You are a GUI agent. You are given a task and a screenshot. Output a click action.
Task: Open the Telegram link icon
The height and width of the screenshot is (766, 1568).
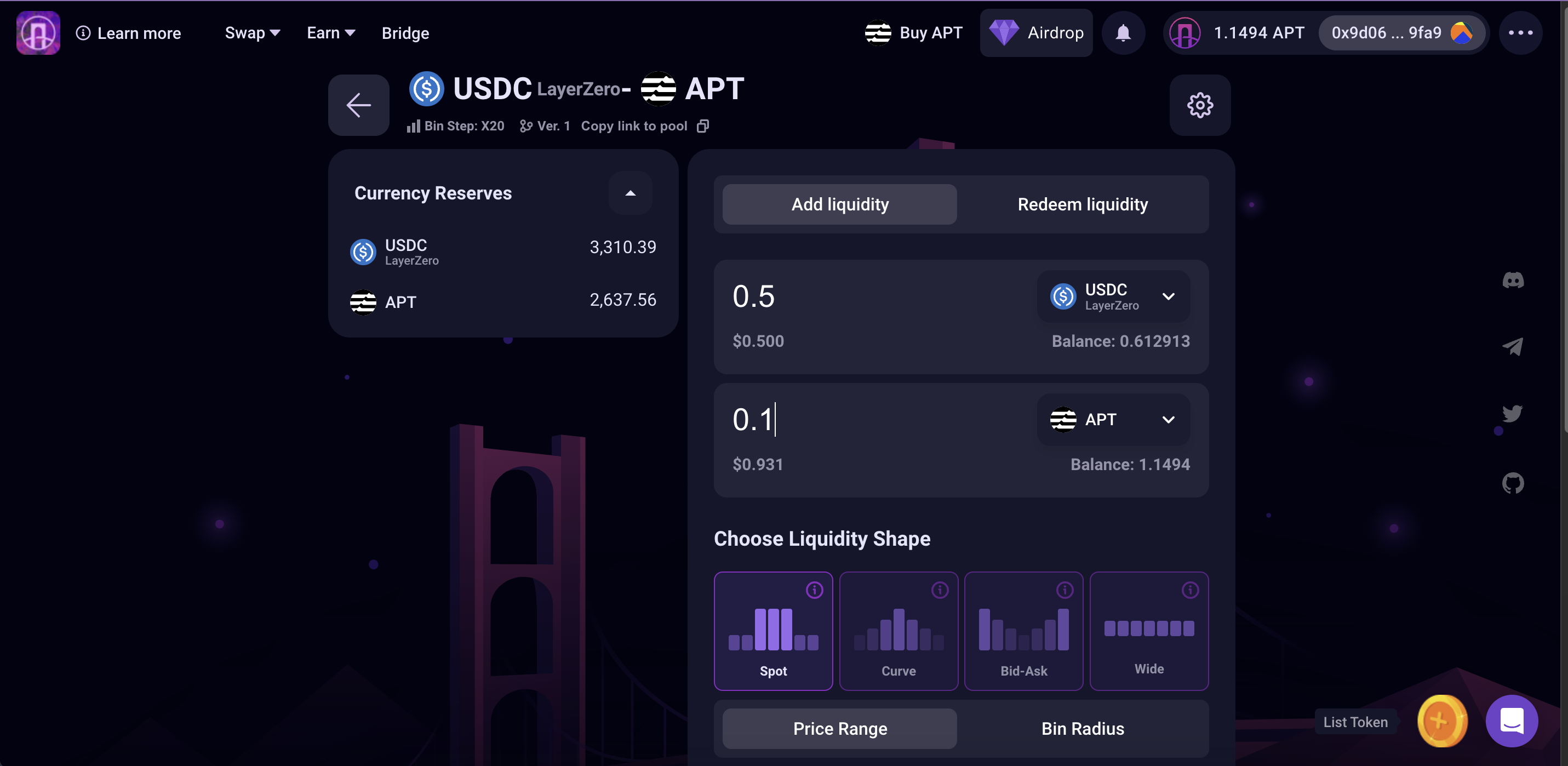coord(1513,347)
